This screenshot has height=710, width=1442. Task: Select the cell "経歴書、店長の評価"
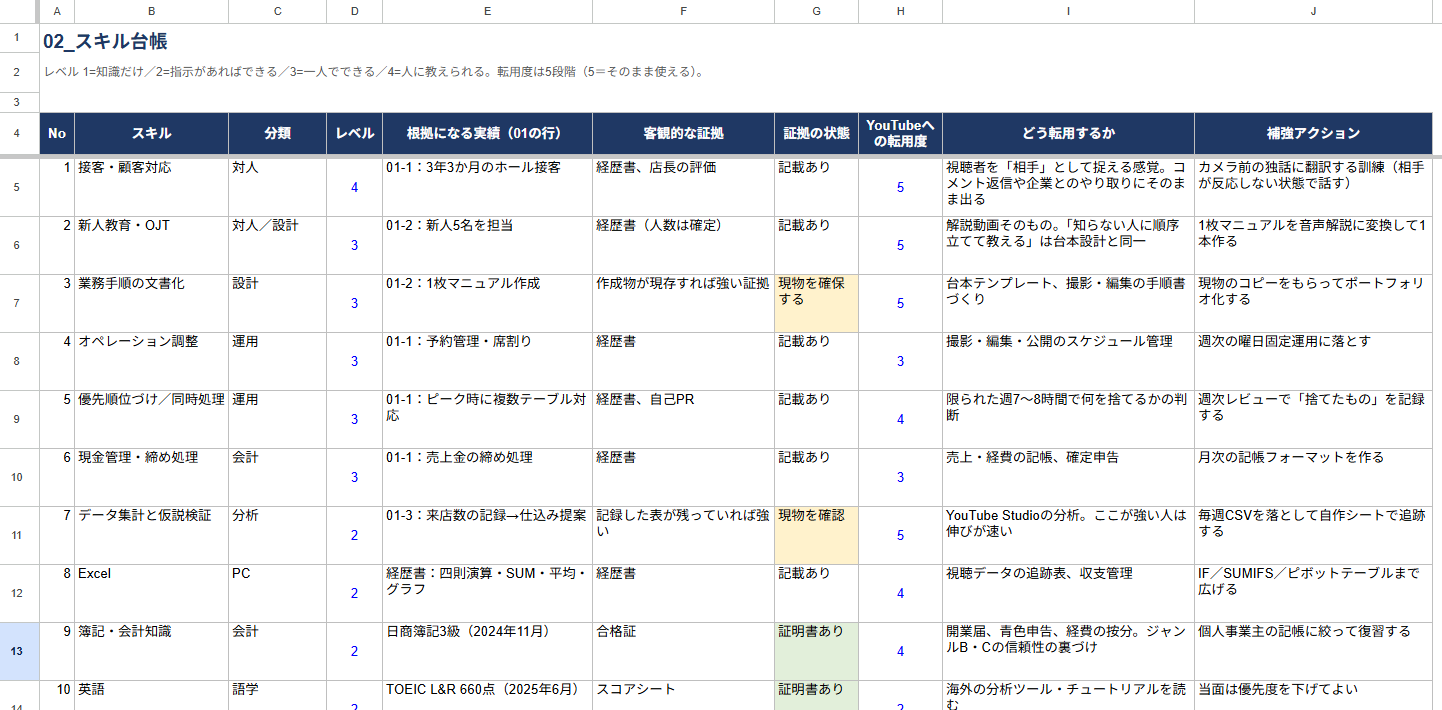(683, 187)
